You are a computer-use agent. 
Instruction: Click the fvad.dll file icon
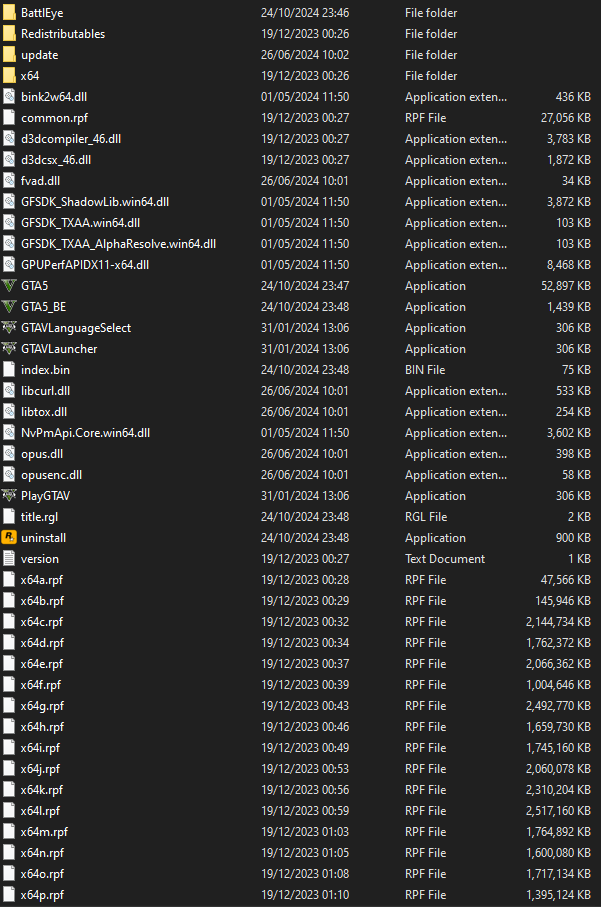pyautogui.click(x=9, y=181)
